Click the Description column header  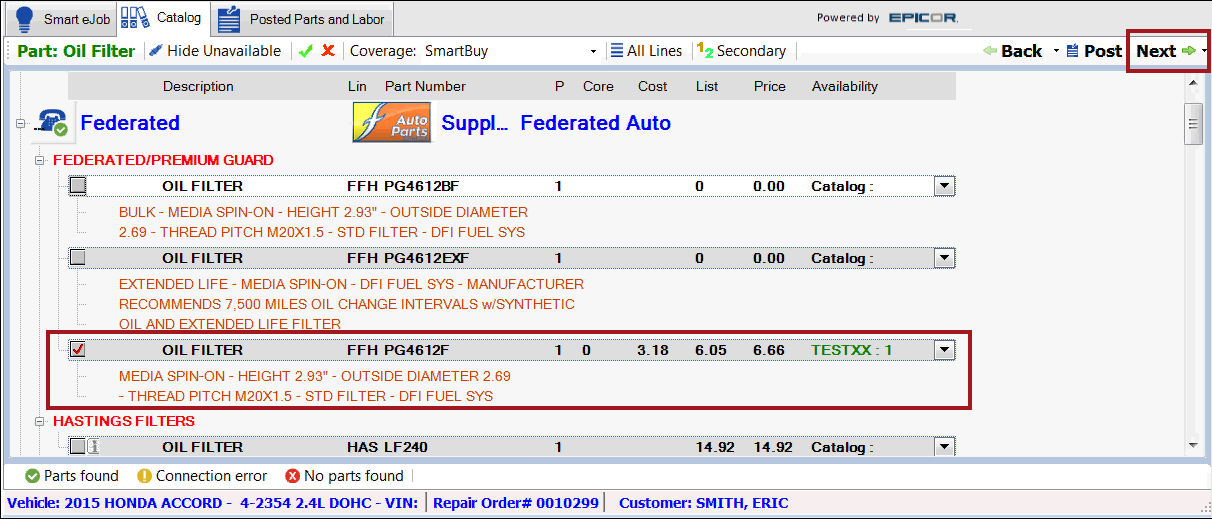click(198, 86)
